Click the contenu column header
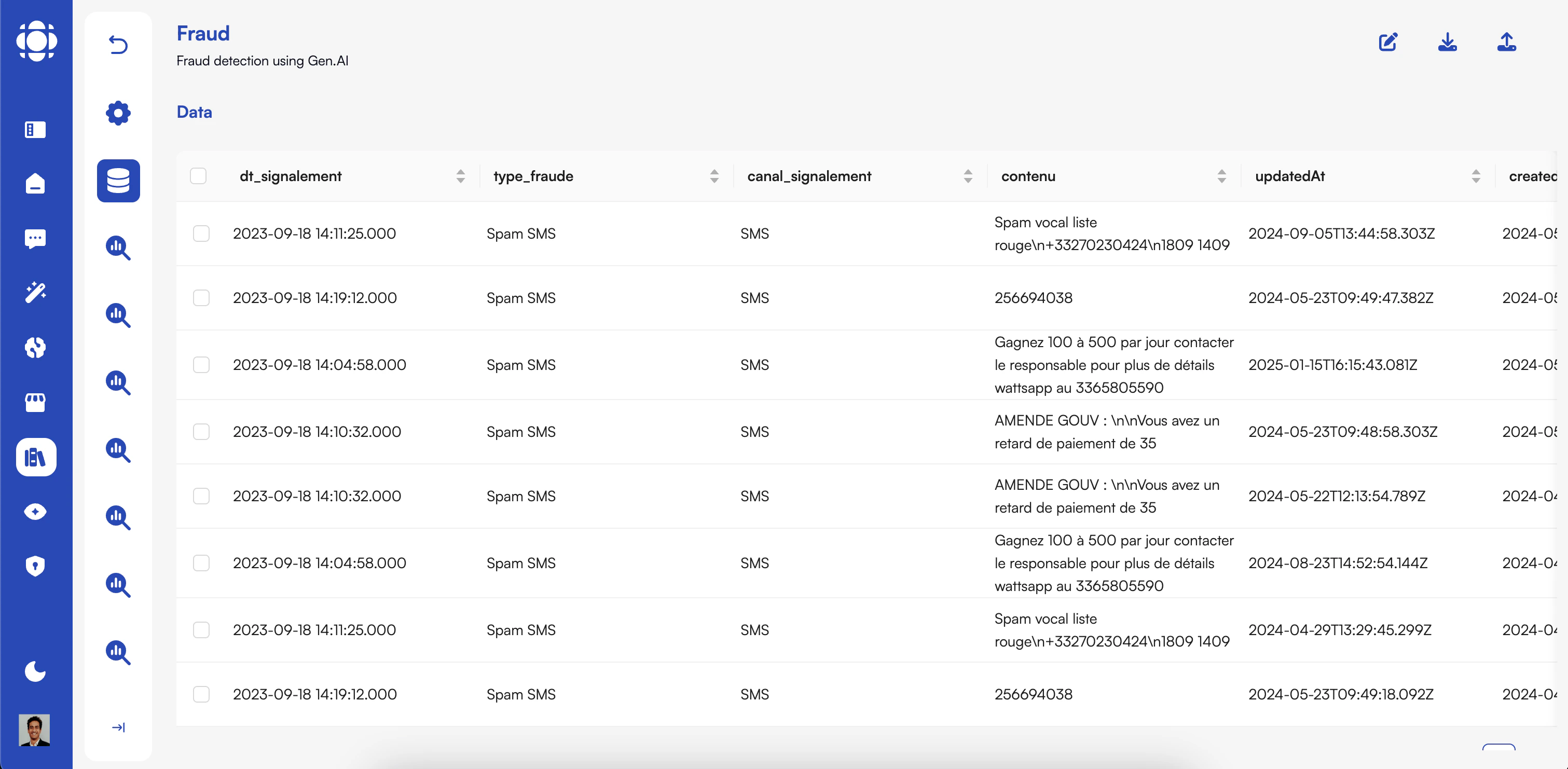This screenshot has width=1568, height=769. click(x=1028, y=176)
